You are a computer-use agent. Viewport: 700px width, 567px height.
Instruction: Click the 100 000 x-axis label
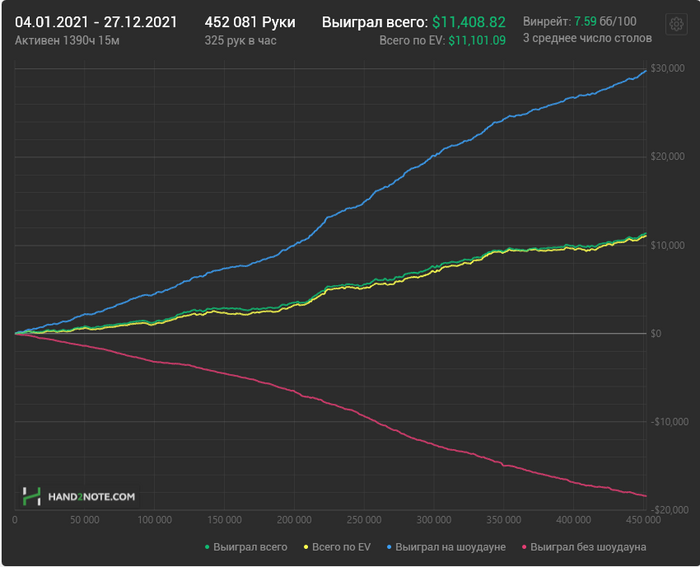click(x=154, y=520)
